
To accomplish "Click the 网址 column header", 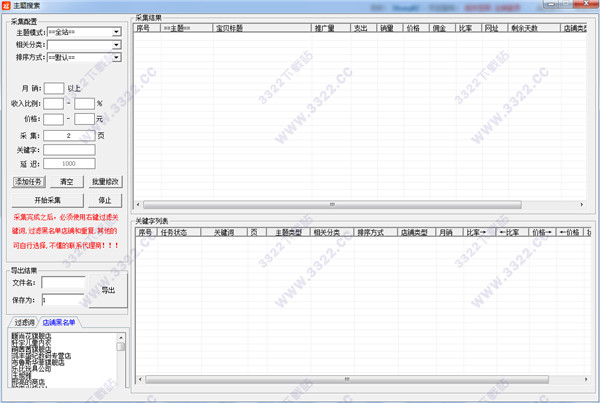I will pyautogui.click(x=495, y=28).
